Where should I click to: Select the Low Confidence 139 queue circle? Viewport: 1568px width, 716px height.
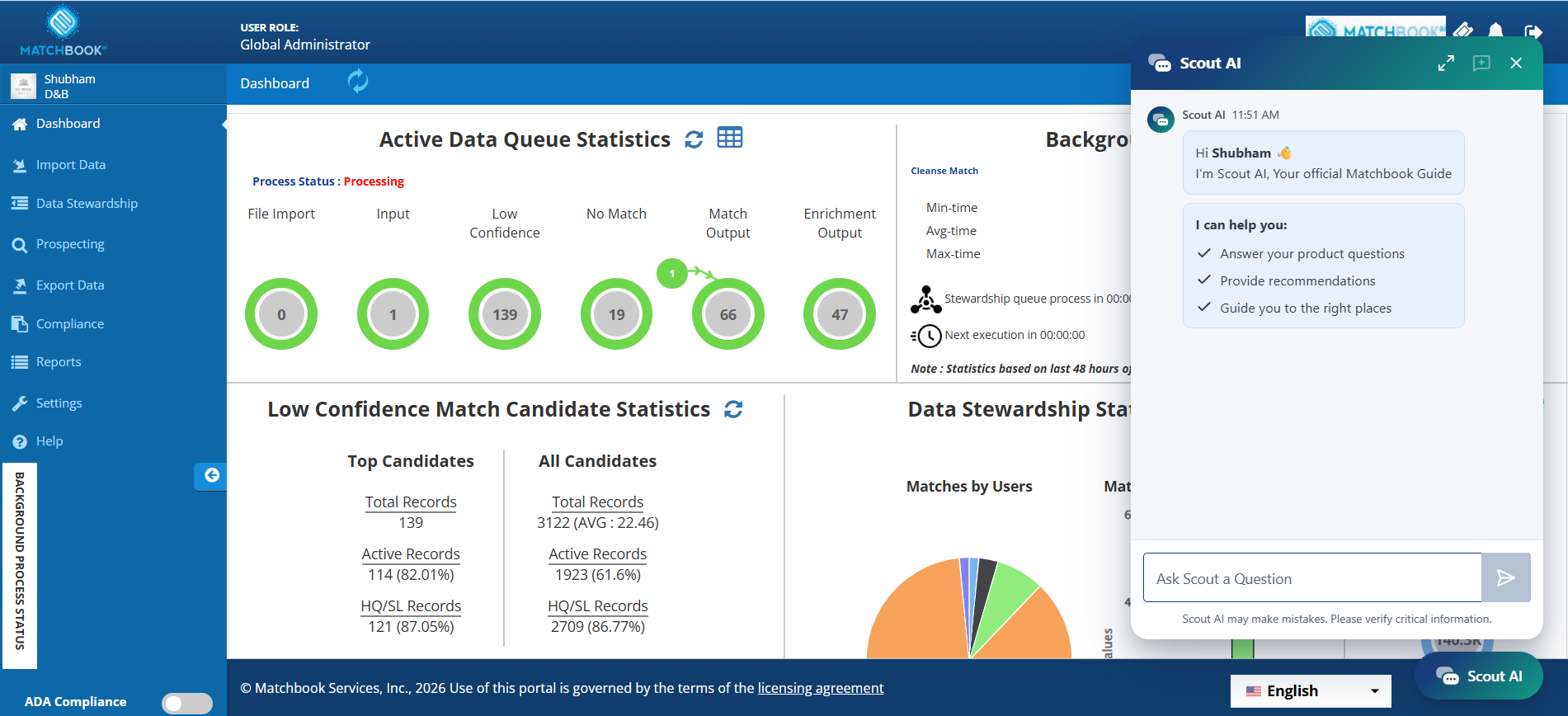pos(505,314)
